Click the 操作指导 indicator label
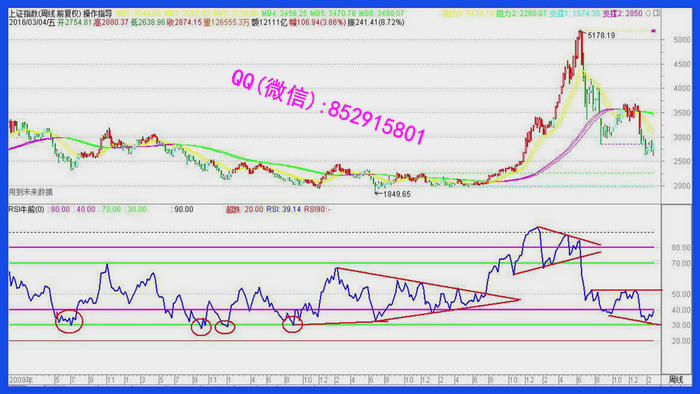Image resolution: width=700 pixels, height=394 pixels. coord(97,14)
